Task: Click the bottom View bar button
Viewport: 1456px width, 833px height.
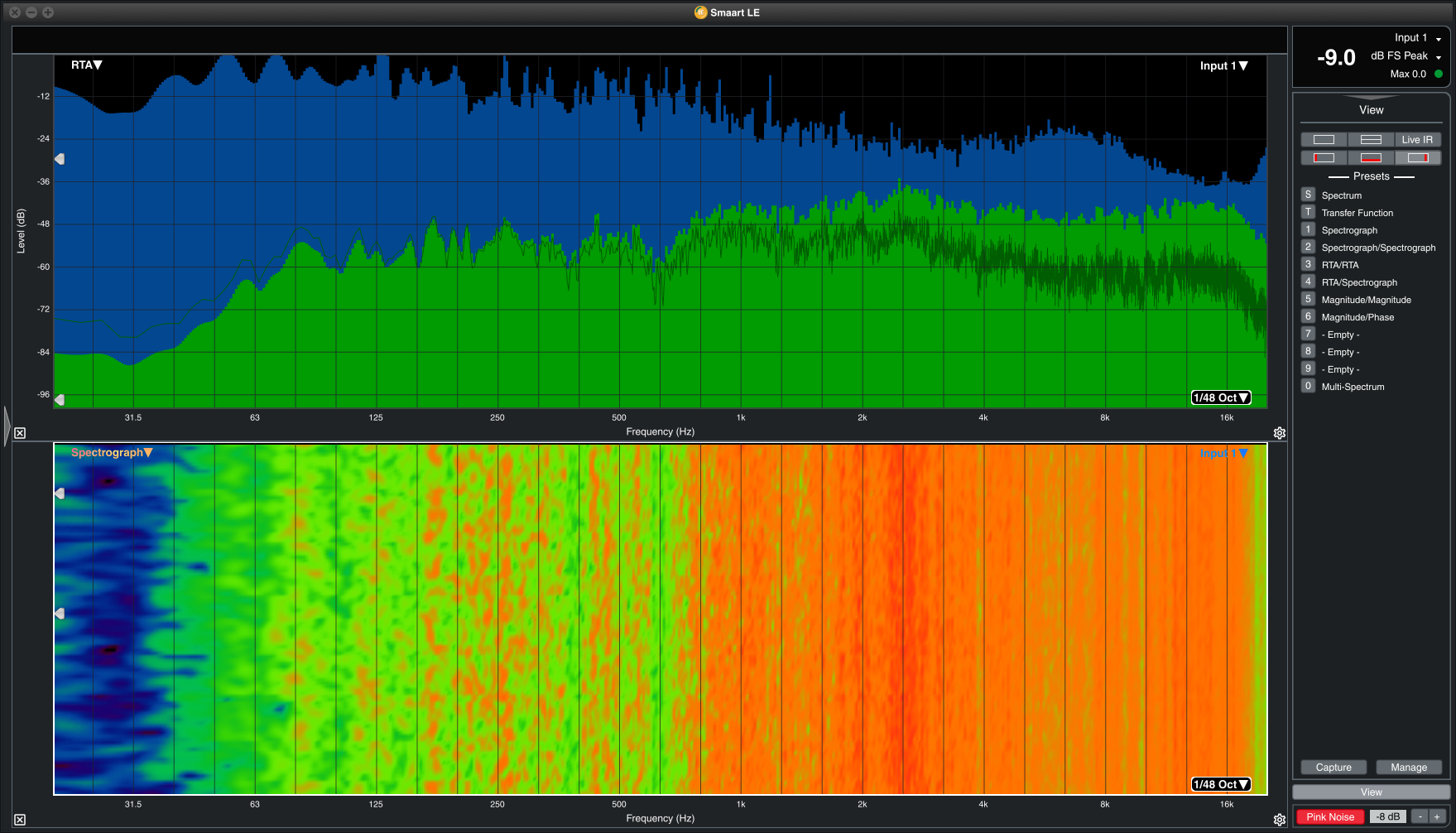Action: (x=1371, y=792)
